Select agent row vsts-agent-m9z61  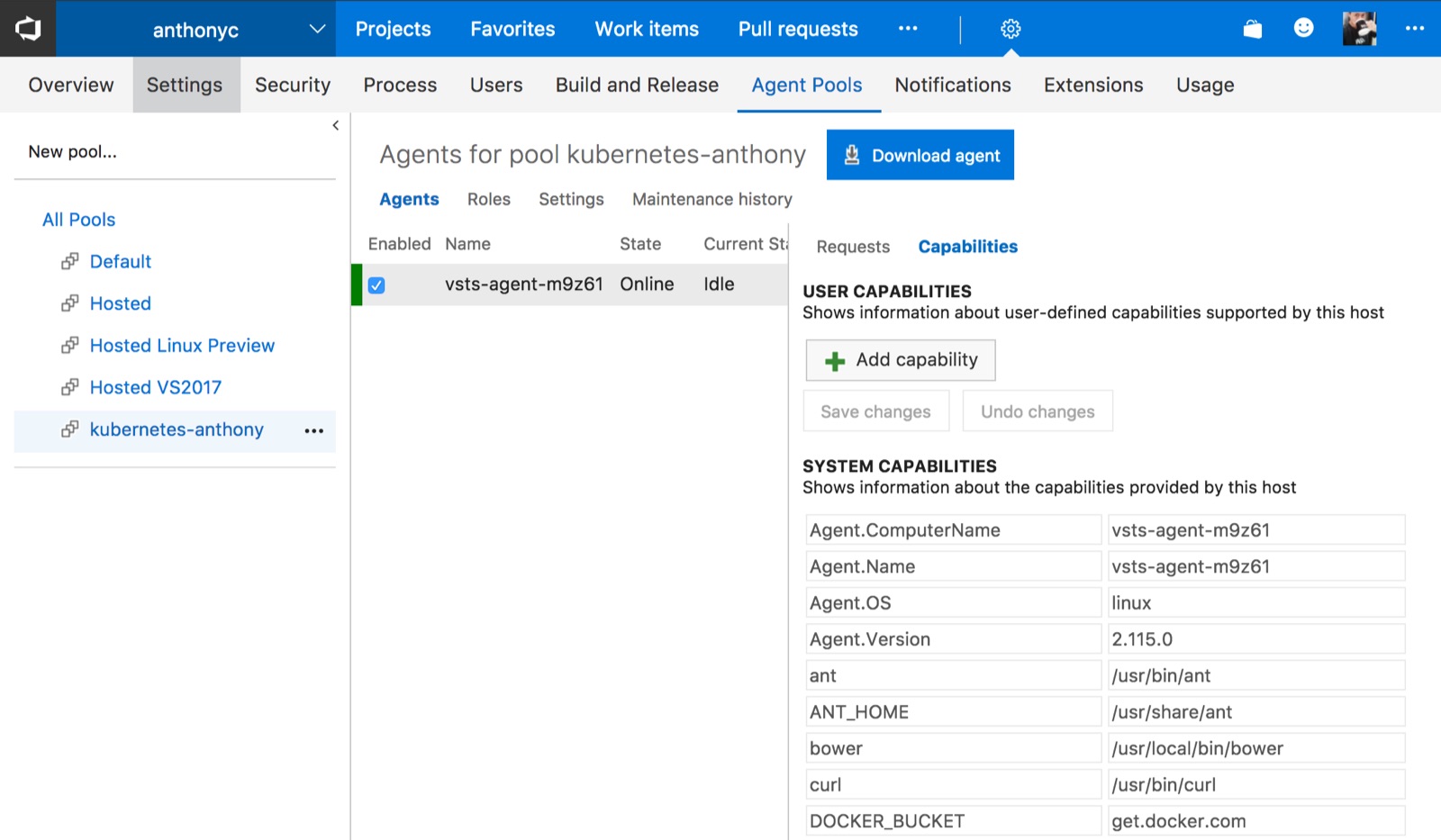569,285
